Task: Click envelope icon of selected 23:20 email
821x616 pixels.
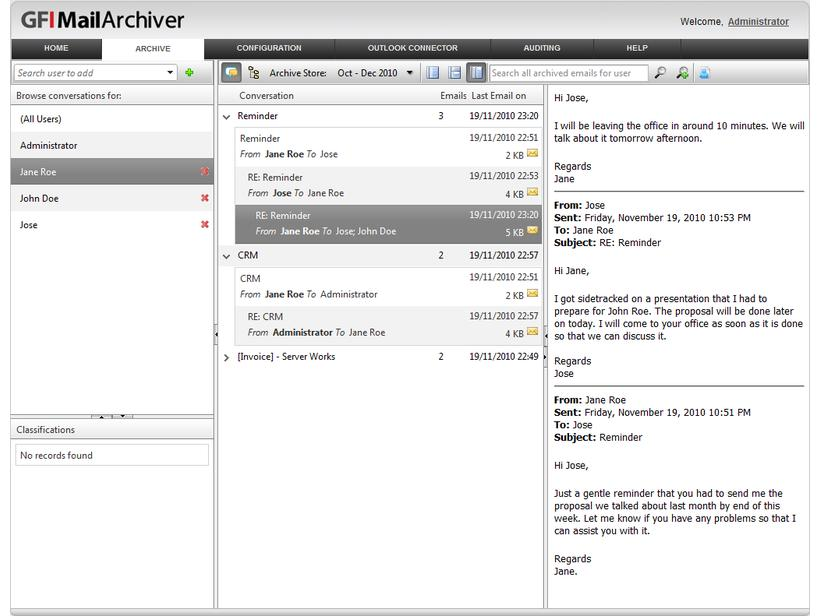Action: click(532, 230)
